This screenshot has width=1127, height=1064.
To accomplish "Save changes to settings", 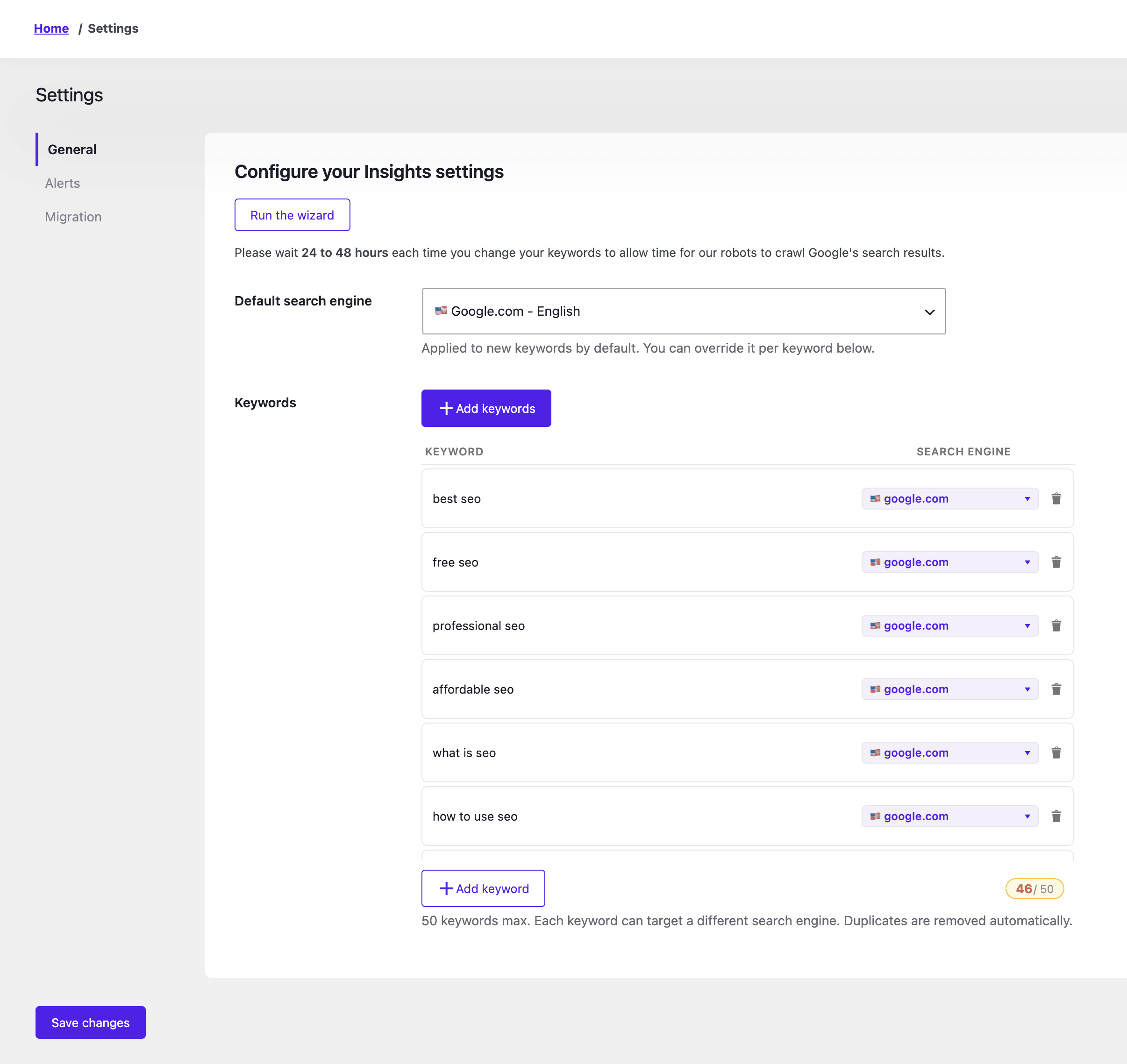I will [90, 1022].
